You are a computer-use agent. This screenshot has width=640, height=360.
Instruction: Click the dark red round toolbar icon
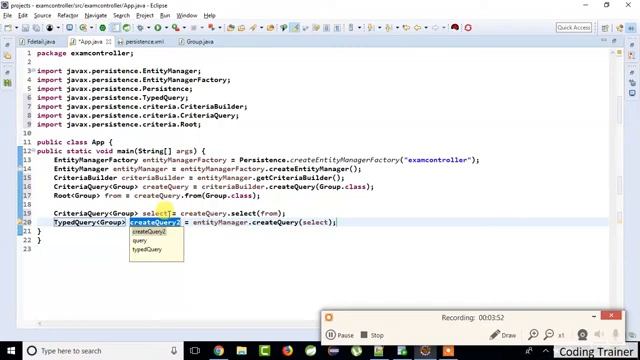(455, 28)
